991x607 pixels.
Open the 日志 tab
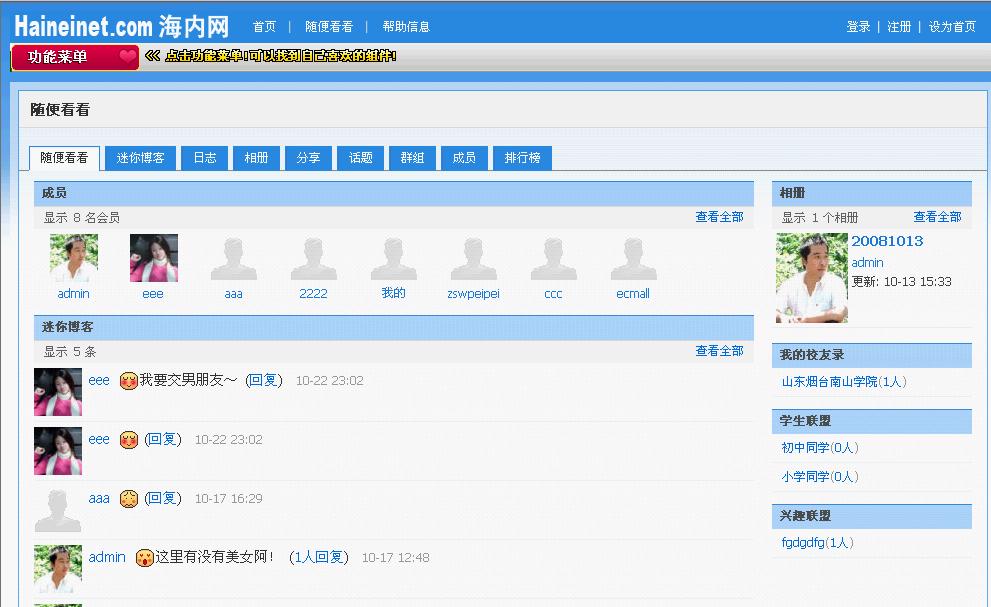point(205,158)
